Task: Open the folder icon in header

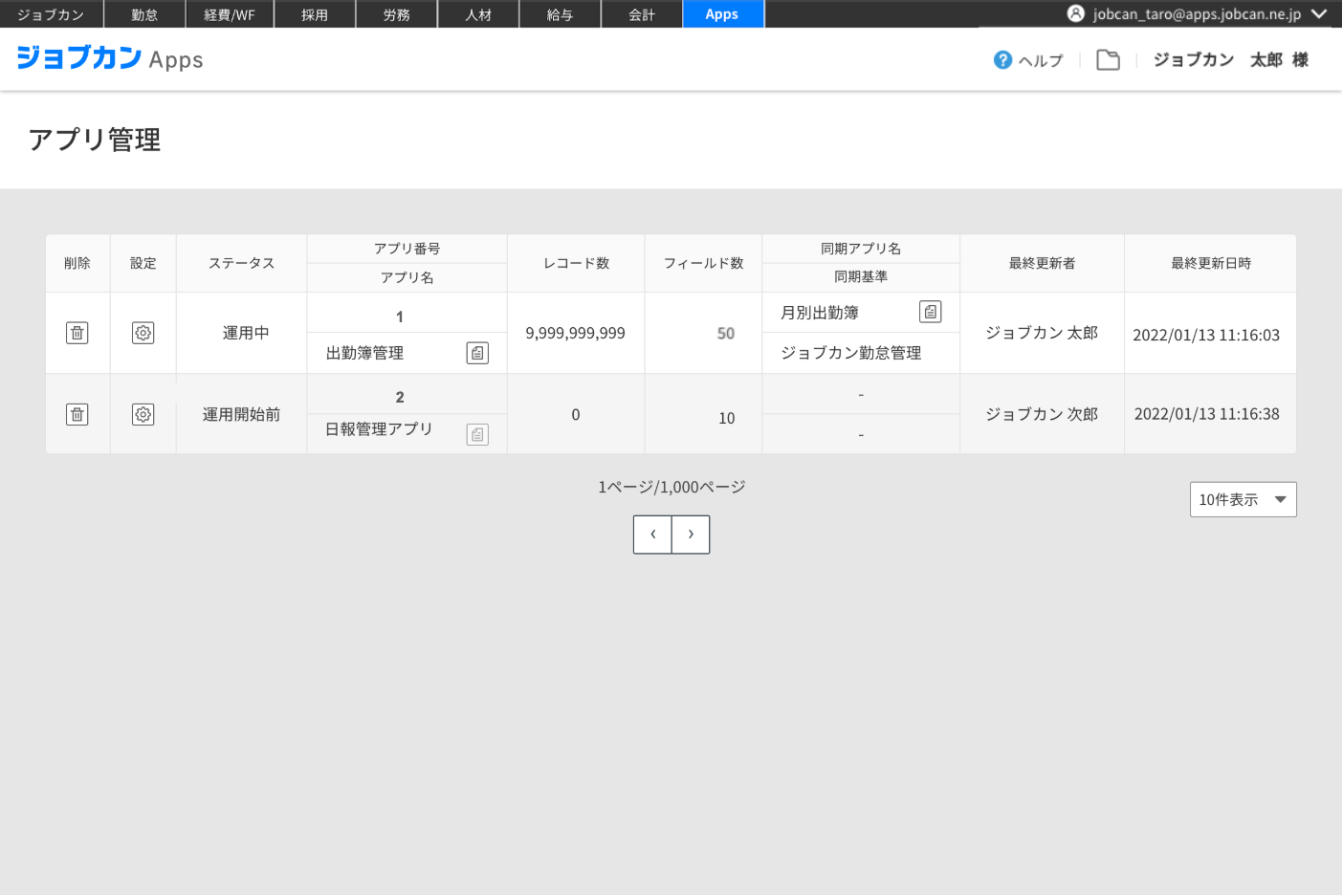Action: coord(1108,60)
